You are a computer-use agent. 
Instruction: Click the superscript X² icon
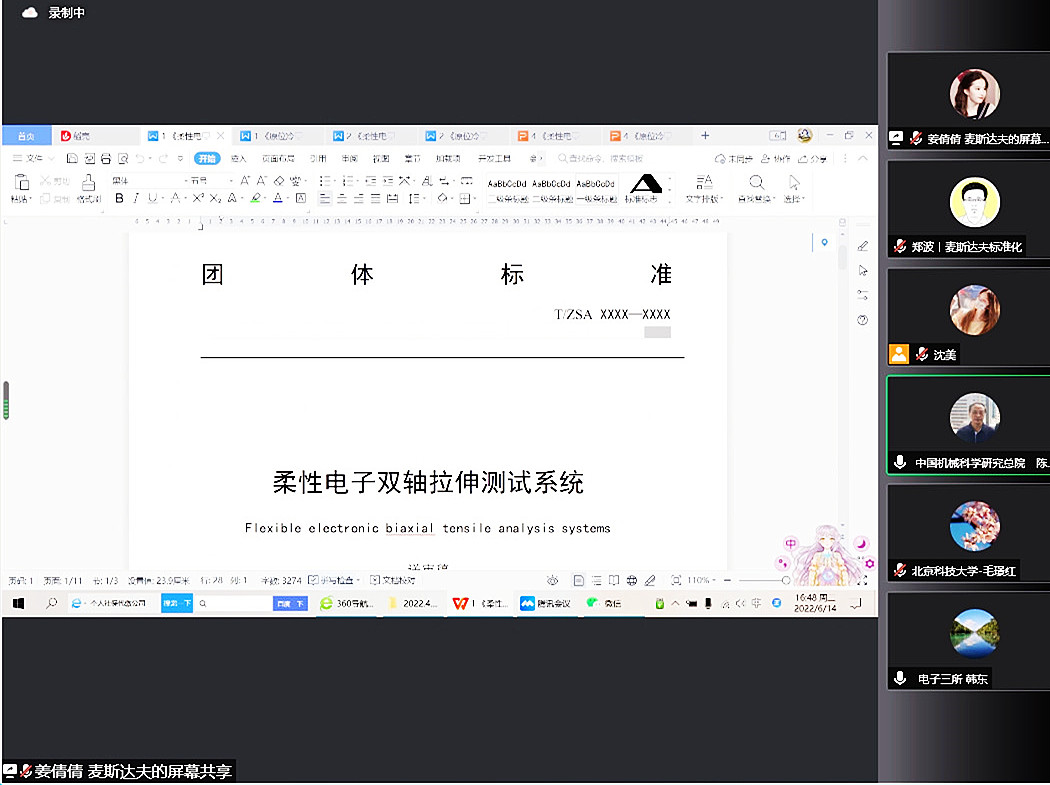click(198, 199)
